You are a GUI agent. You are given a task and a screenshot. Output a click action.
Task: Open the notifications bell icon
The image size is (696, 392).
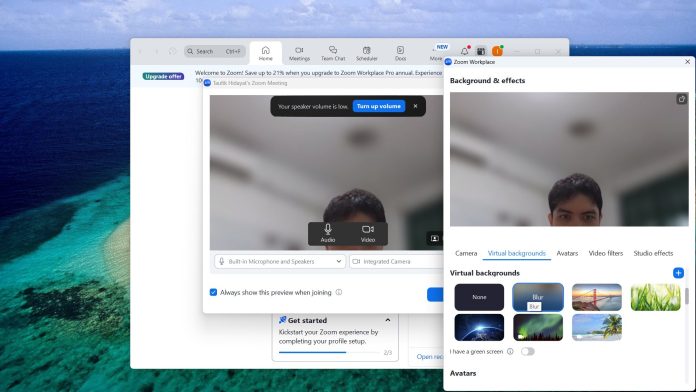pyautogui.click(x=465, y=51)
